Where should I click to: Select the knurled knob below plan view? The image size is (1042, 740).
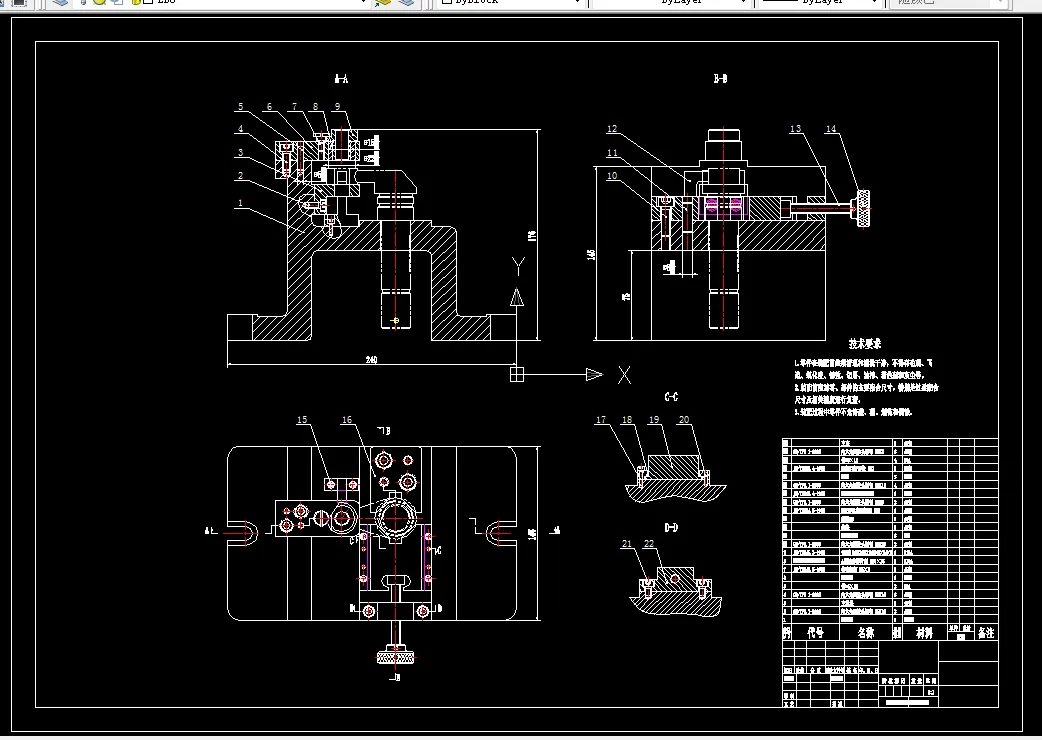pyautogui.click(x=396, y=657)
